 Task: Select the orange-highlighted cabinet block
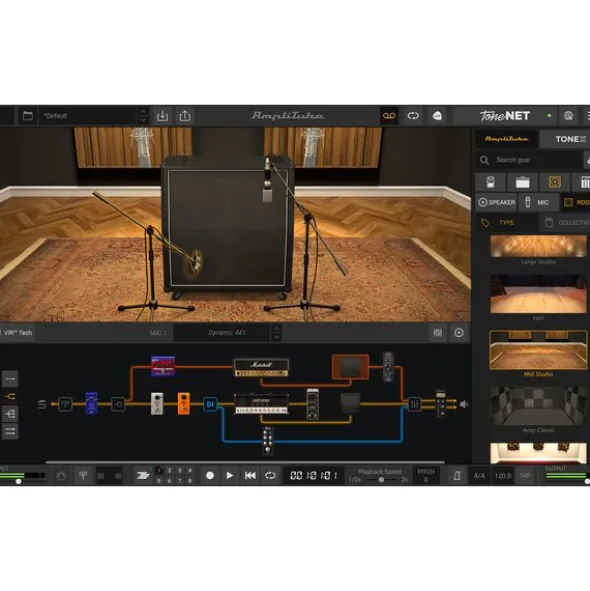point(350,366)
